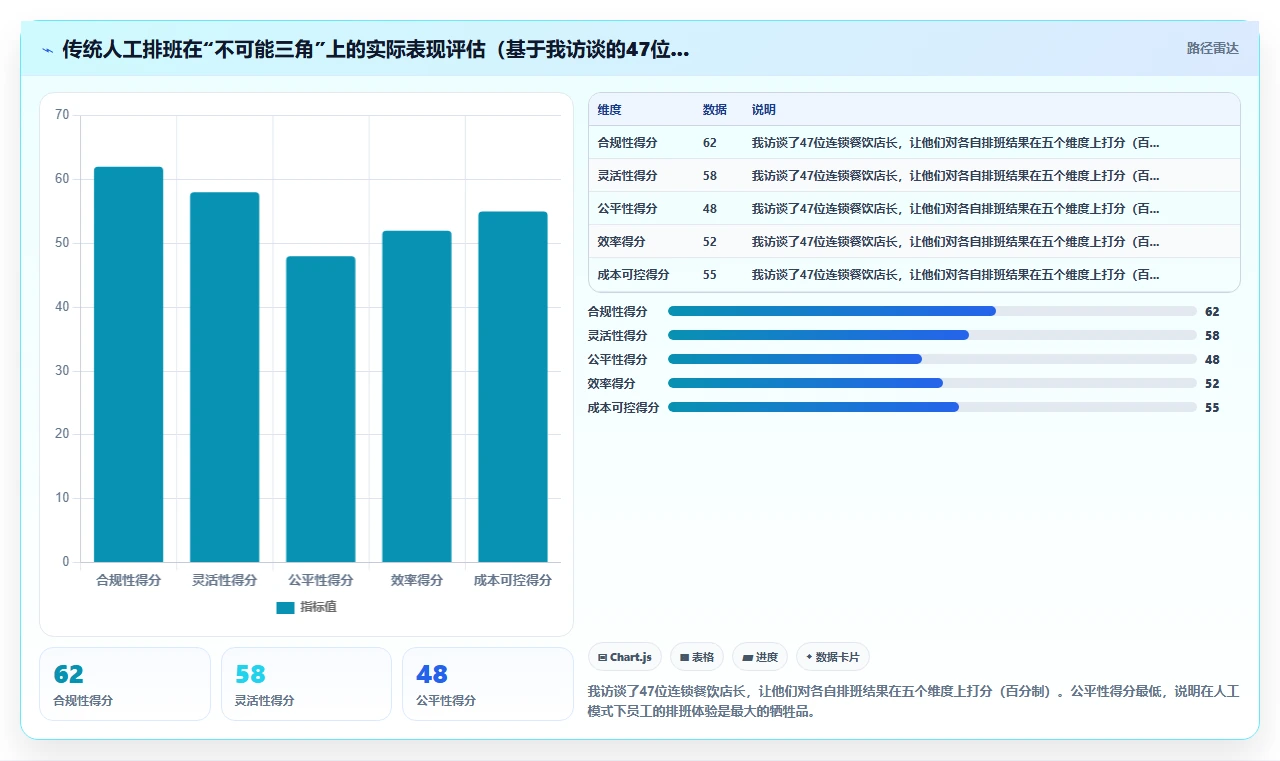Click the 表格 tag chip

[697, 657]
